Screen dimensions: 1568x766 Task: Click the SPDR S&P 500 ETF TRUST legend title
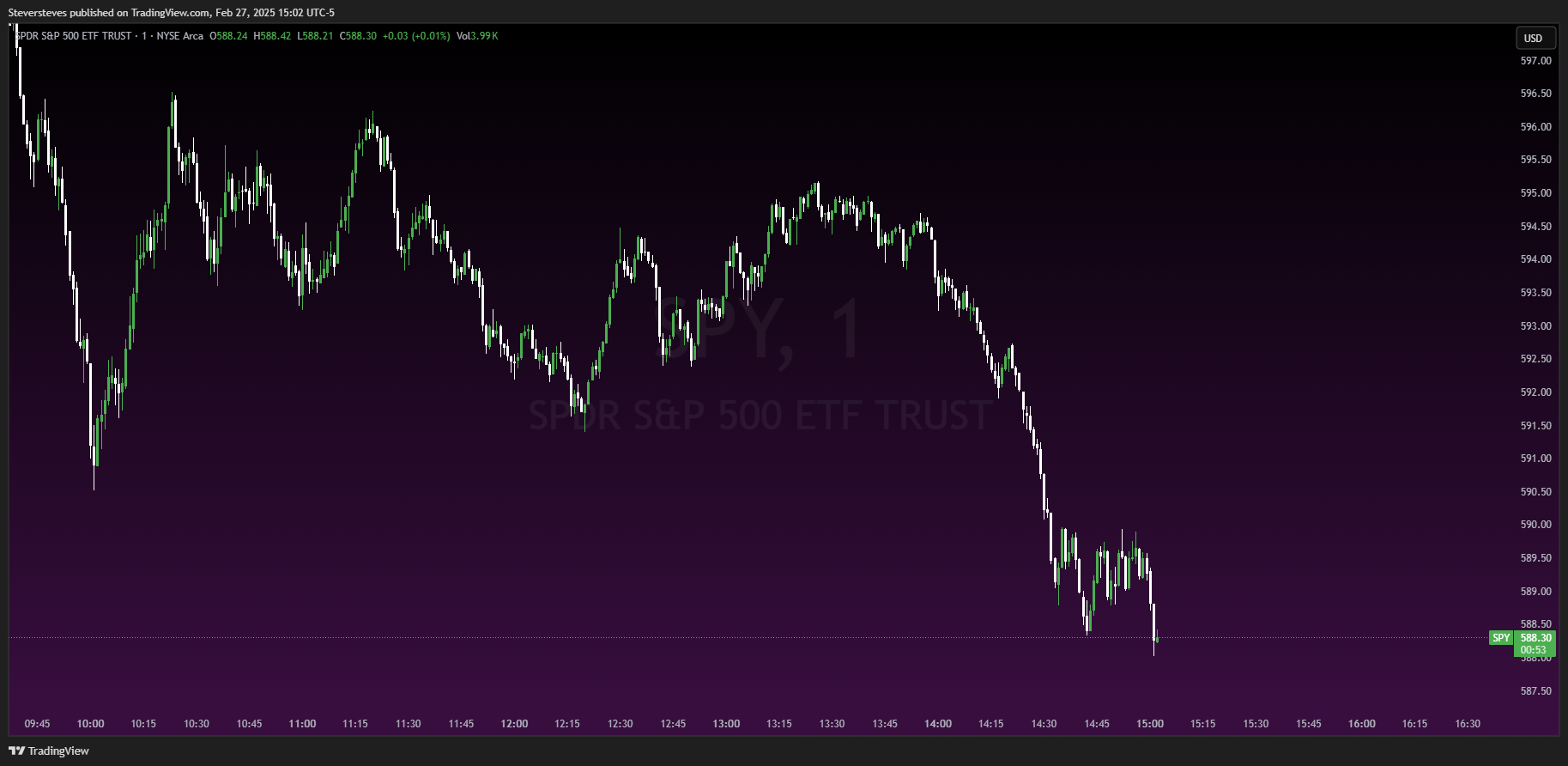click(x=74, y=36)
